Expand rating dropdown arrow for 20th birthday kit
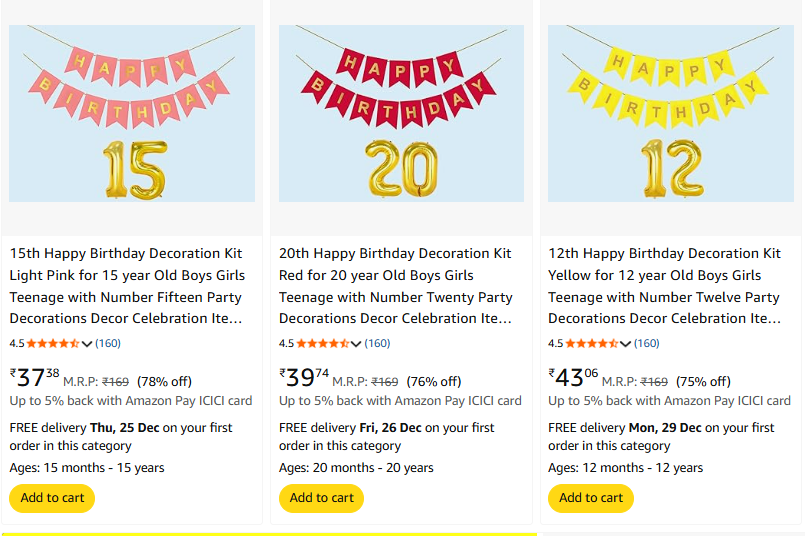The image size is (805, 536). click(x=356, y=344)
